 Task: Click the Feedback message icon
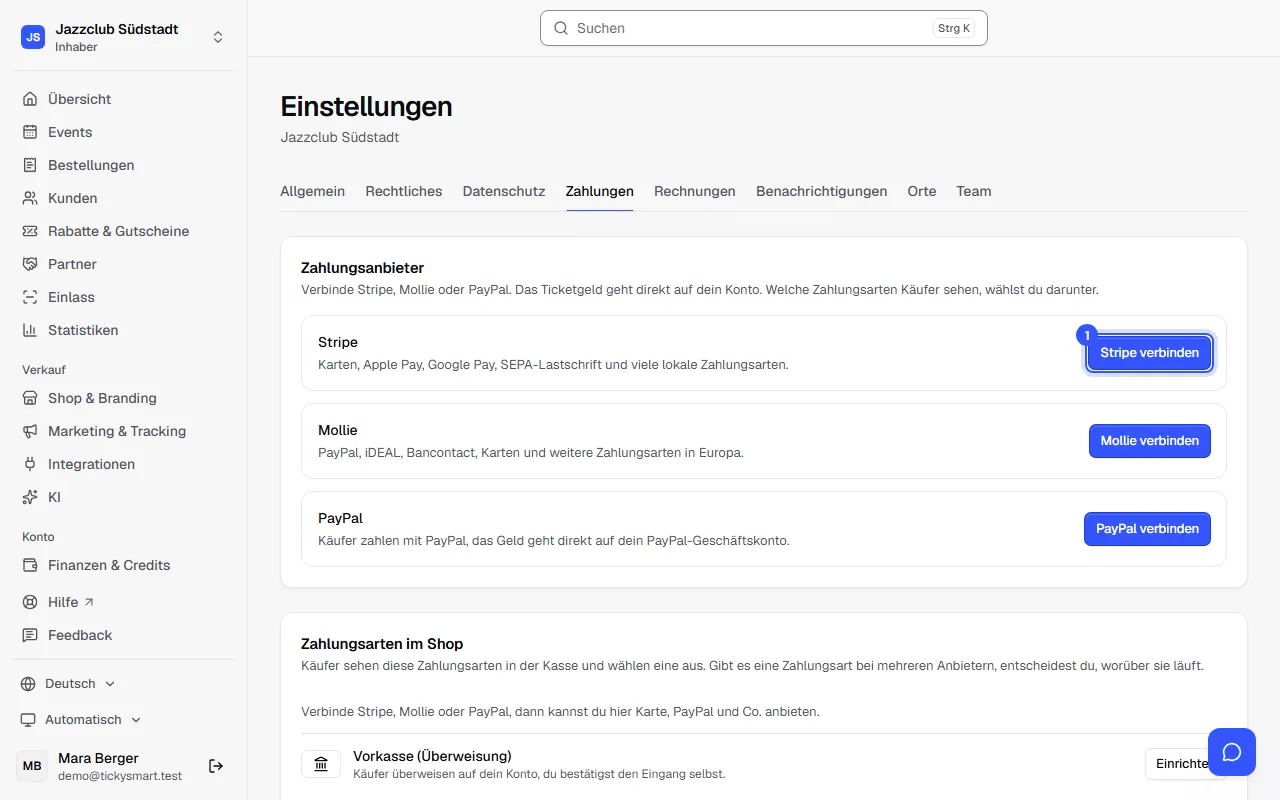[x=30, y=635]
